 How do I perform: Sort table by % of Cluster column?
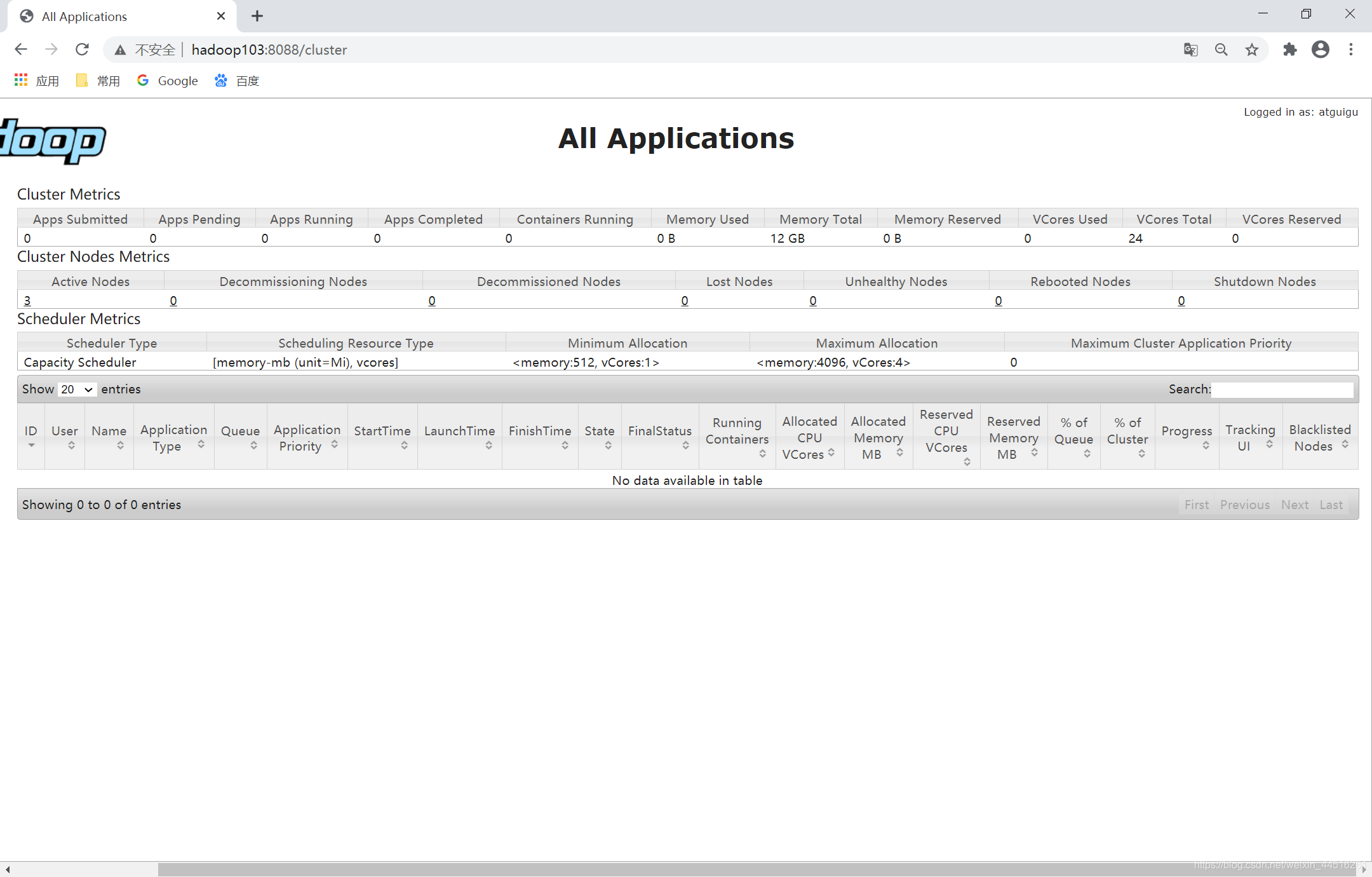pos(1127,437)
